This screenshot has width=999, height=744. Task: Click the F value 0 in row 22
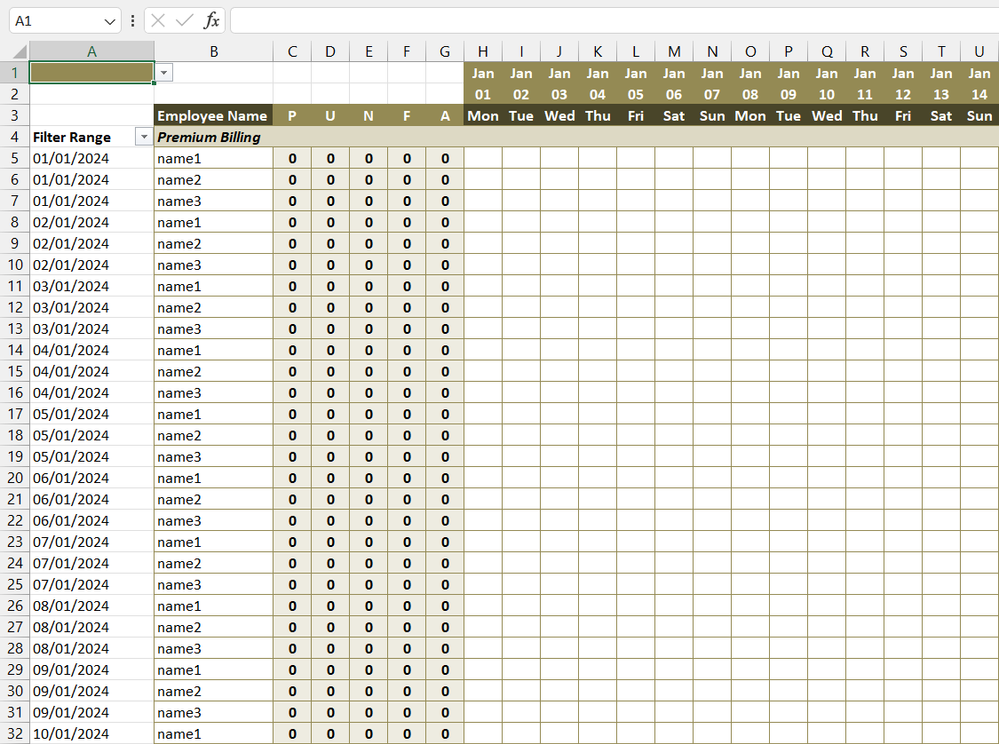tap(406, 520)
